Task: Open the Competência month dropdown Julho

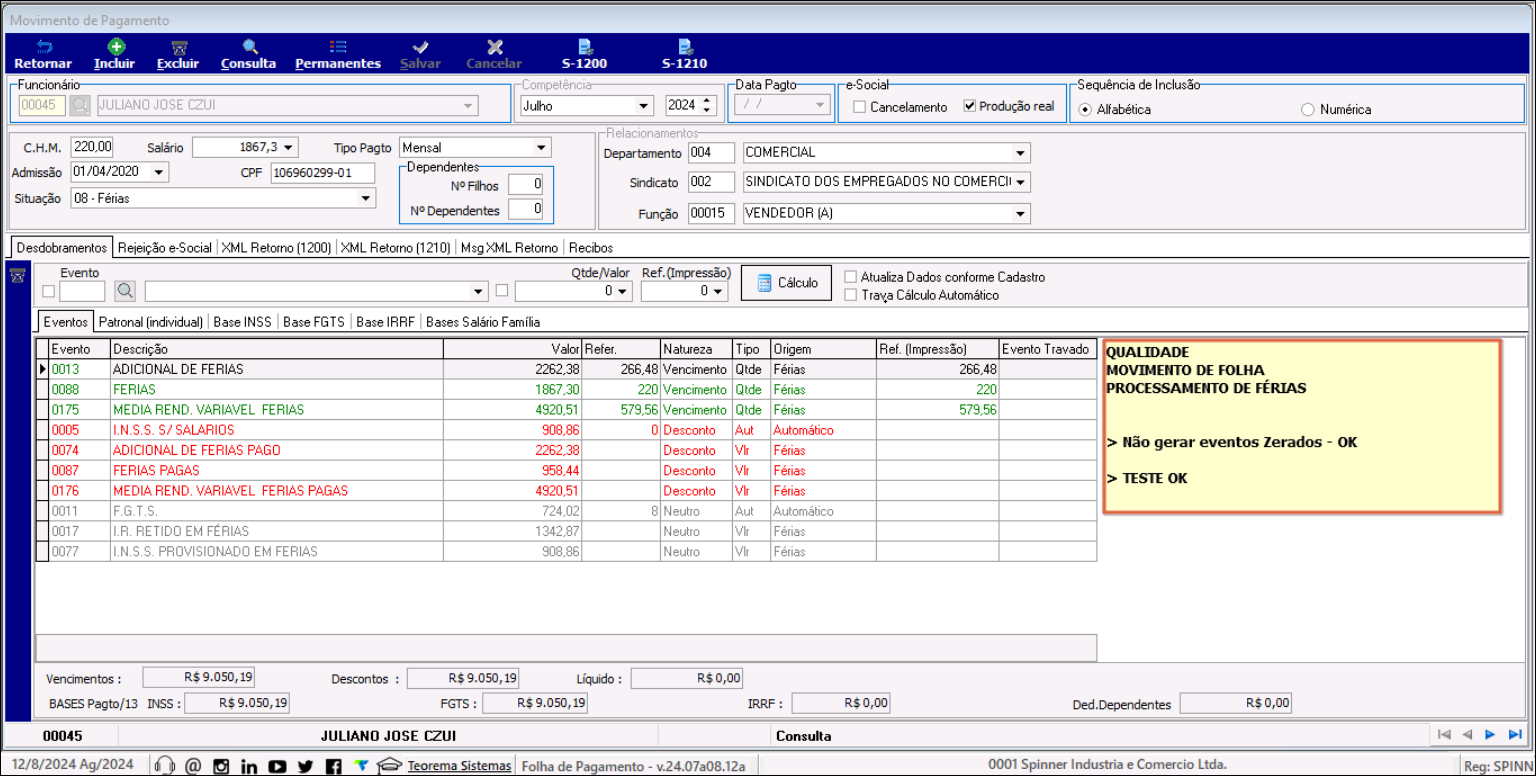Action: coord(643,106)
